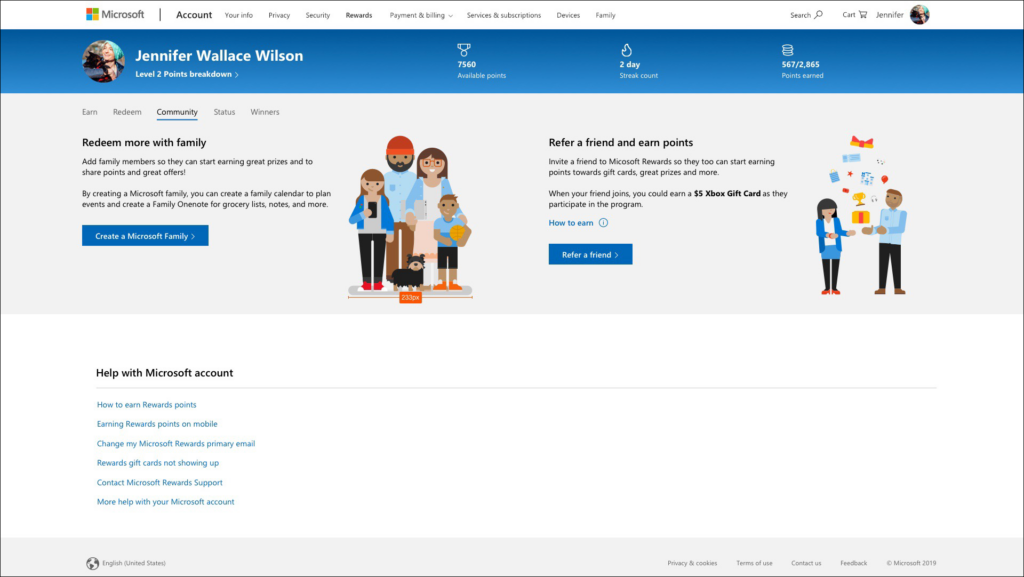1024x577 pixels.
Task: Click the Search label in the header
Action: (800, 15)
